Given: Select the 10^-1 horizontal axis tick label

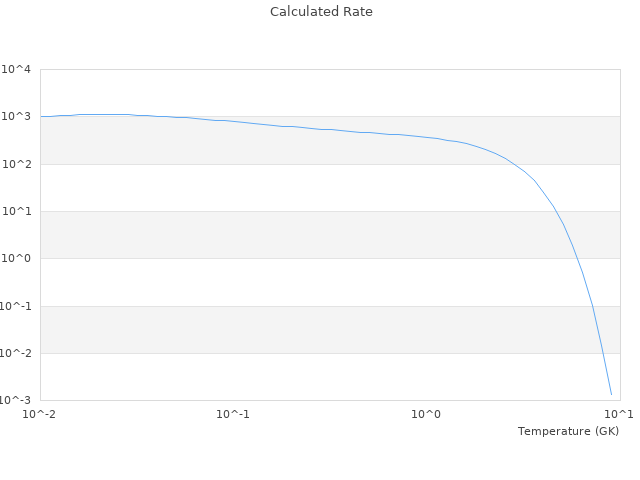Looking at the screenshot, I should click(233, 414).
